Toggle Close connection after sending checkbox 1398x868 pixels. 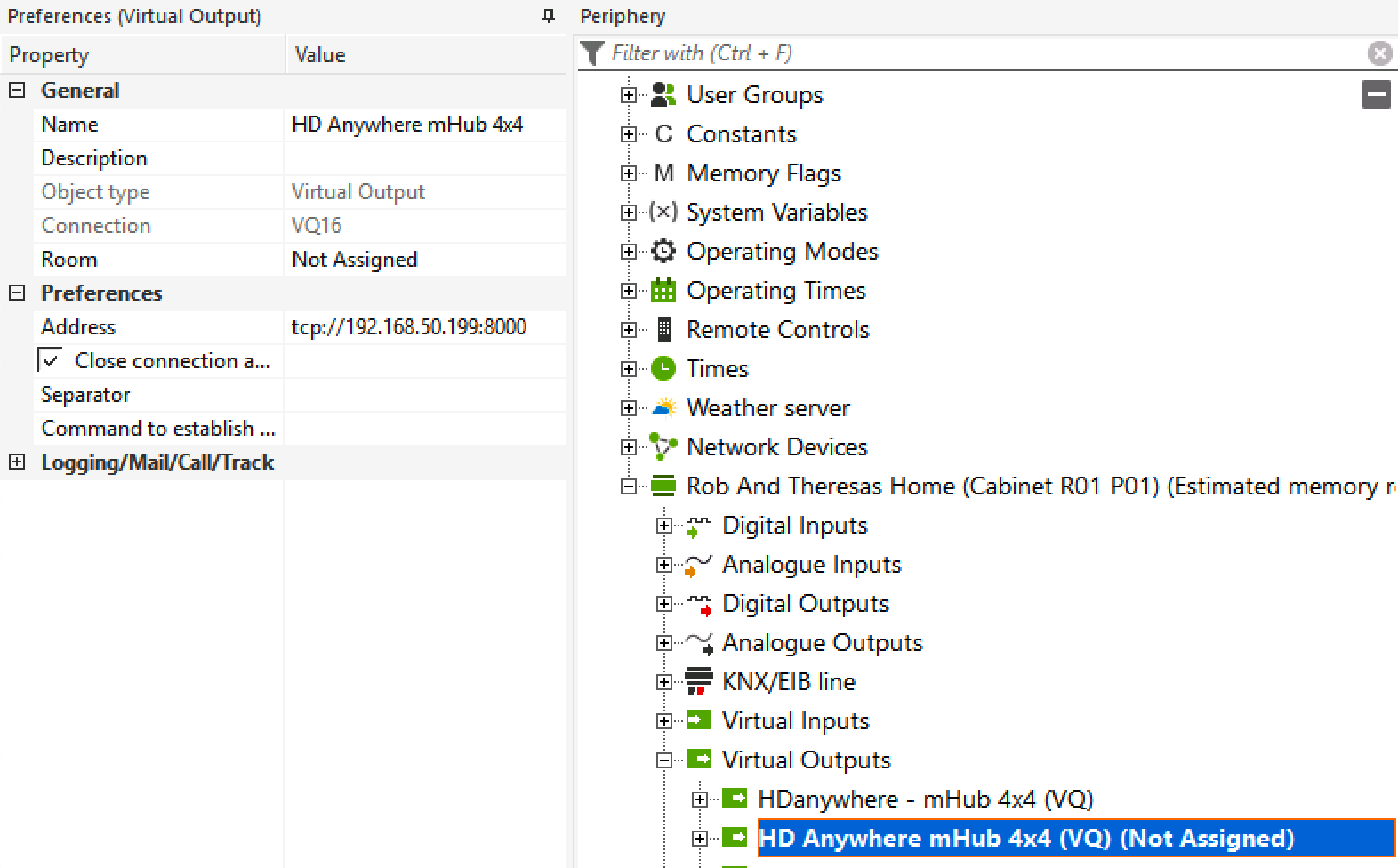51,360
